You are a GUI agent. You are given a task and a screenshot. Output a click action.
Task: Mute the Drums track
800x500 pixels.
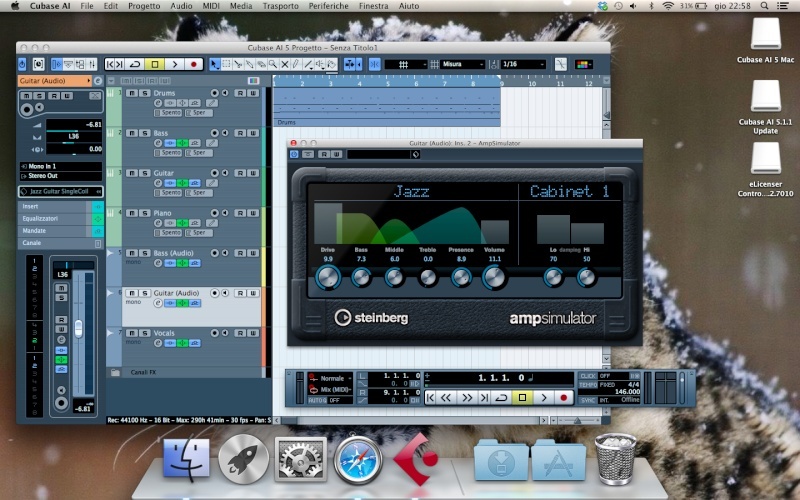(132, 93)
